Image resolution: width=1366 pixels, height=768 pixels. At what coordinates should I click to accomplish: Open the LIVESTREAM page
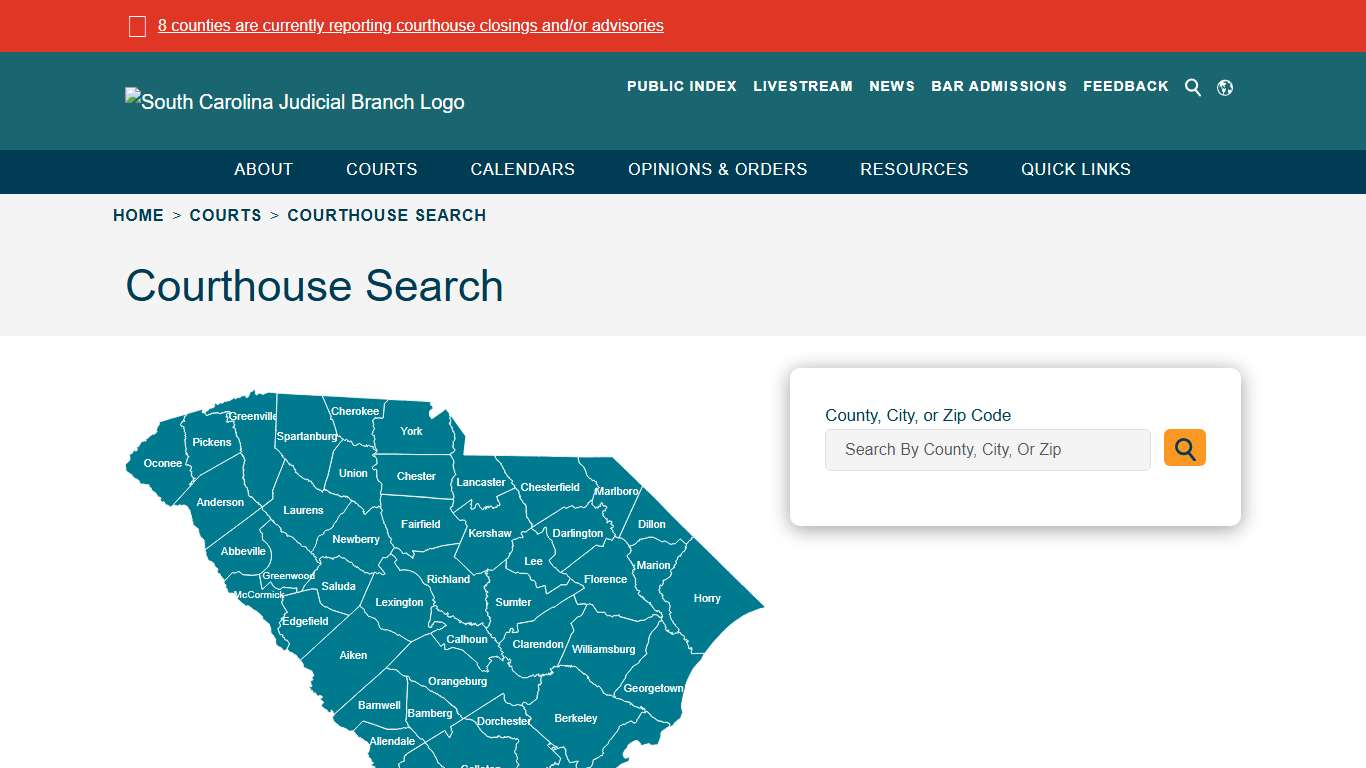pos(803,86)
